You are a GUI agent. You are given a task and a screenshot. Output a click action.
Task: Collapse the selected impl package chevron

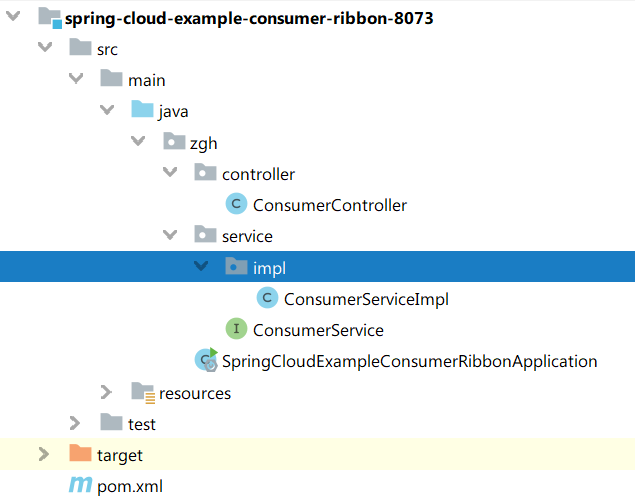(201, 266)
